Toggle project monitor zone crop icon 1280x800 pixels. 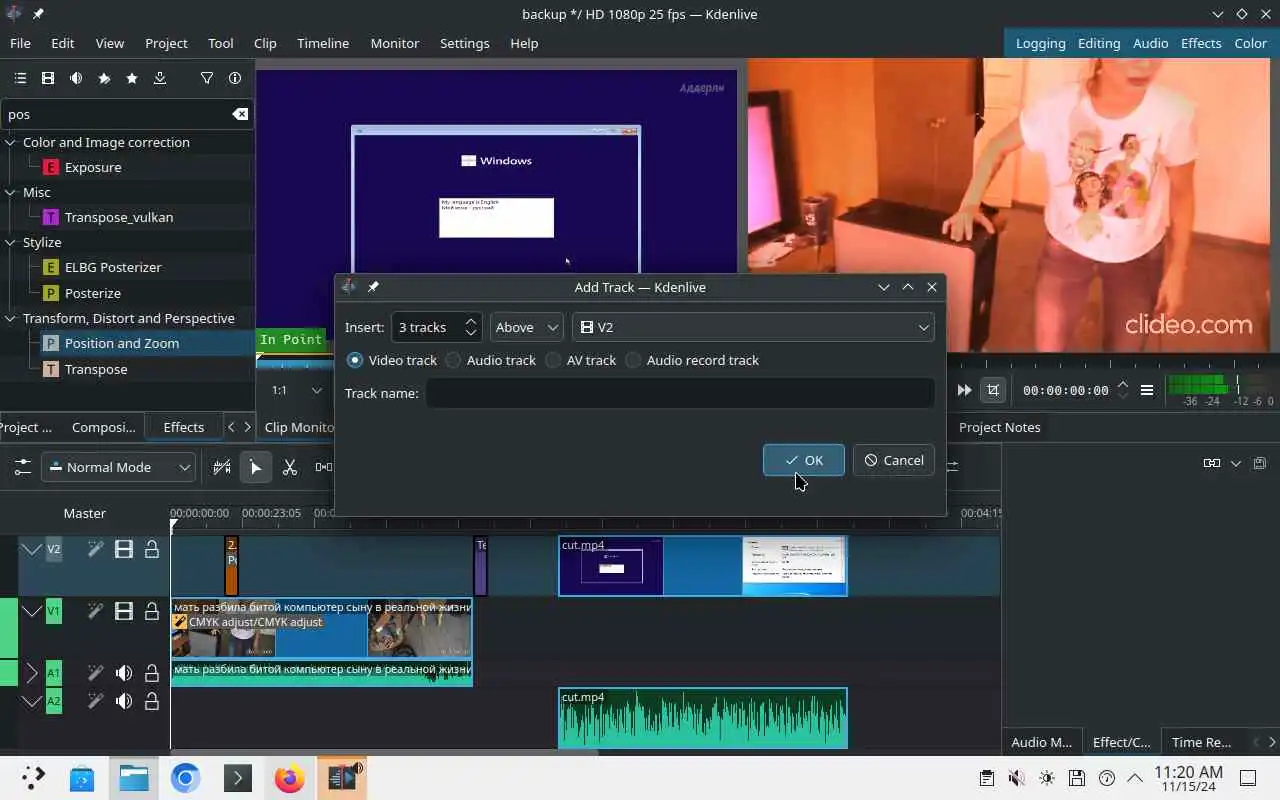(x=993, y=390)
